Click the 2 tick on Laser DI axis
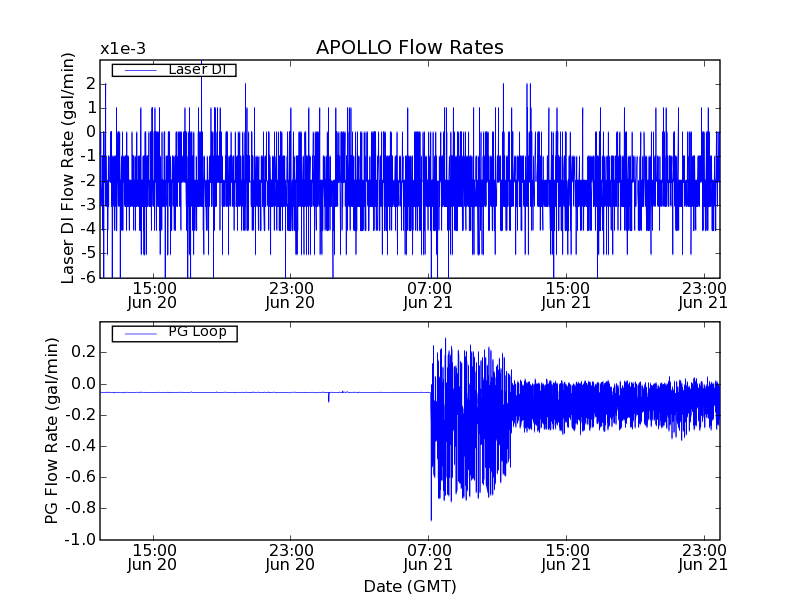The height and width of the screenshot is (600, 800). (91, 83)
